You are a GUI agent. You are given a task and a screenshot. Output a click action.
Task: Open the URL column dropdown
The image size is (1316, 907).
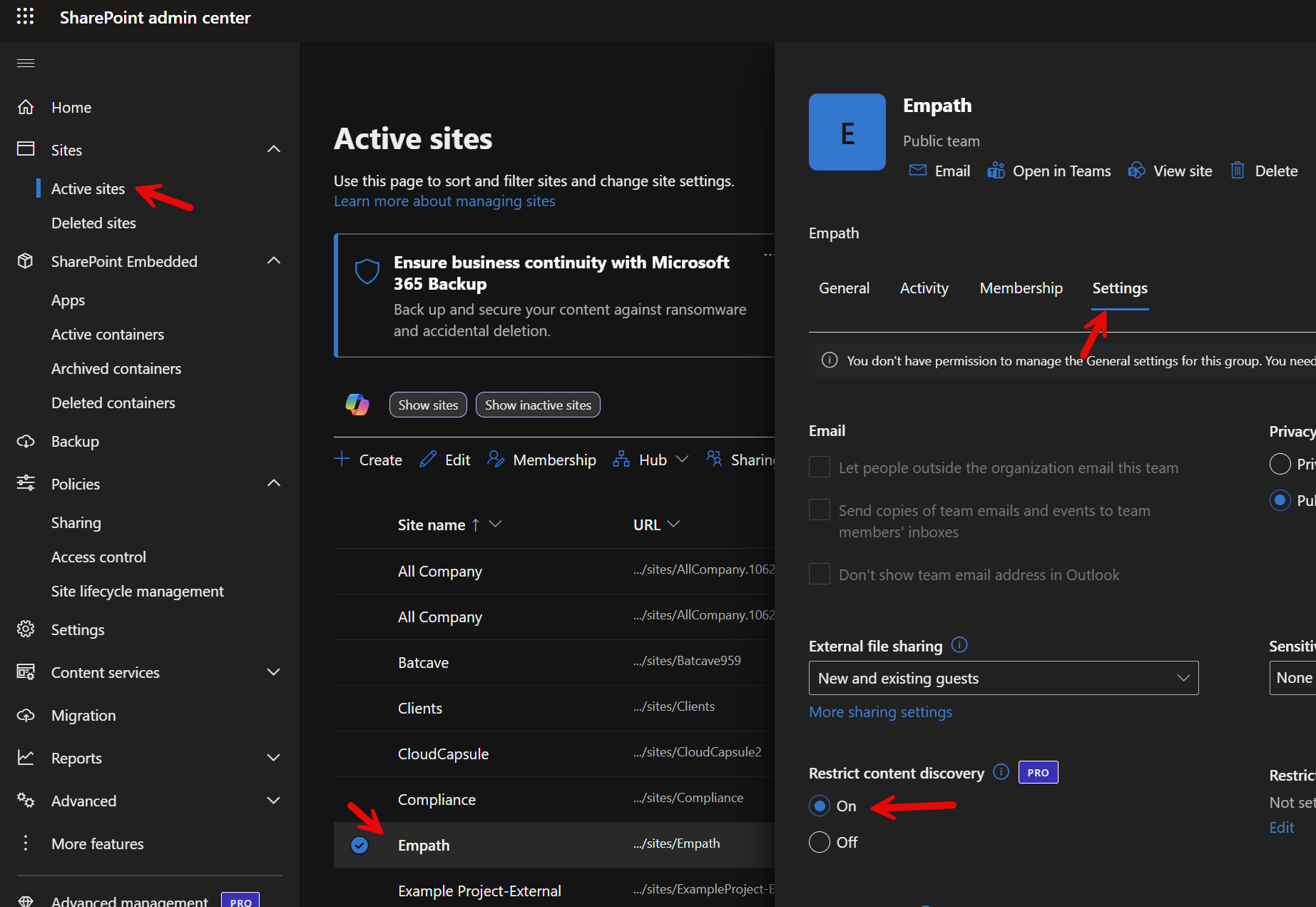click(x=673, y=525)
